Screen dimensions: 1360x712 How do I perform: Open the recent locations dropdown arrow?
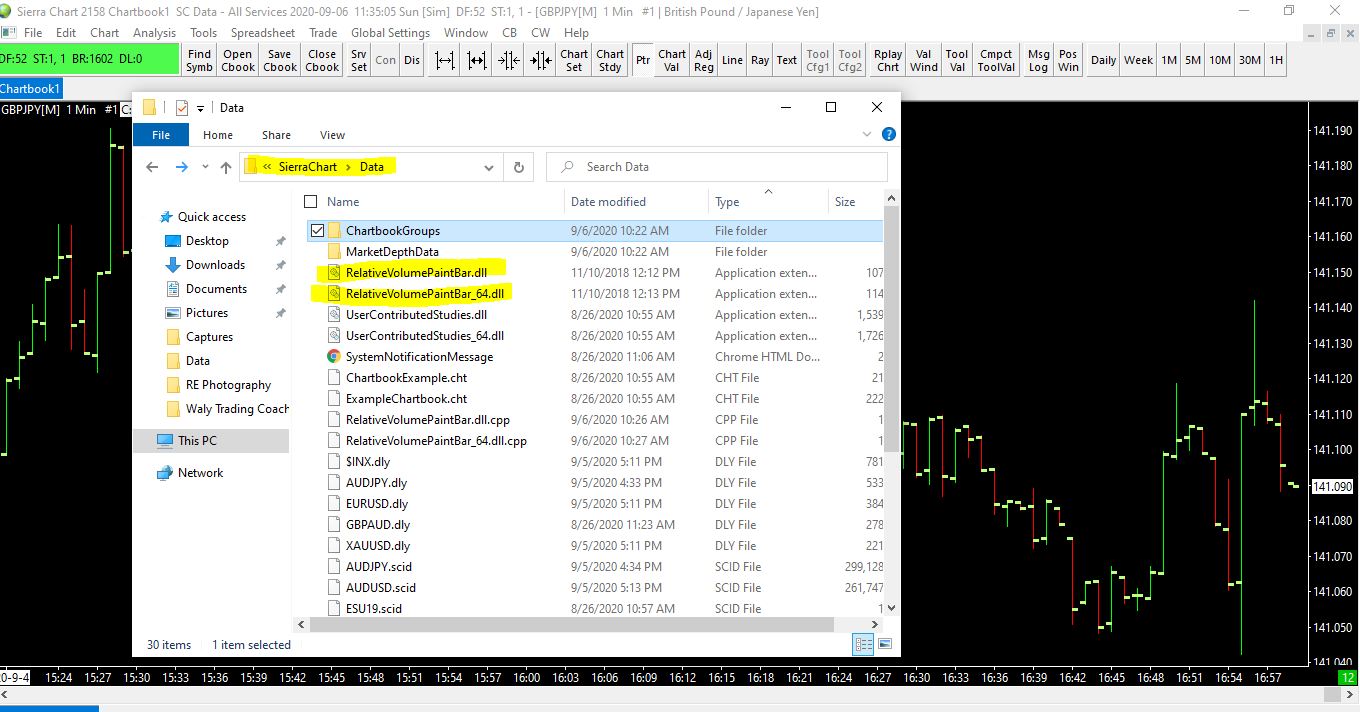pos(205,167)
